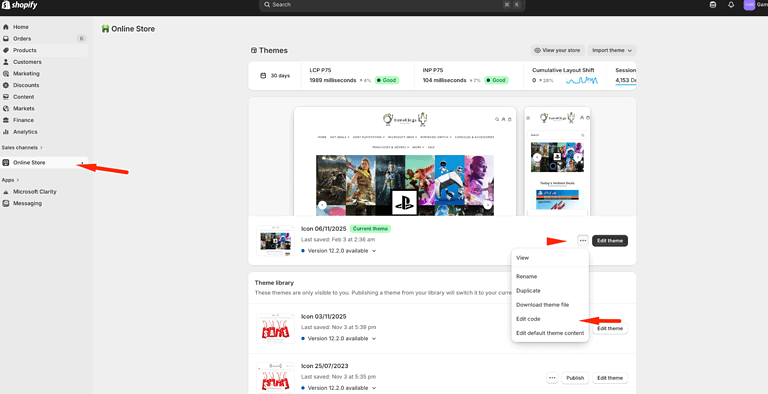Viewport: 768px width, 394px height.
Task: Click the Themes heading icon
Action: click(254, 50)
